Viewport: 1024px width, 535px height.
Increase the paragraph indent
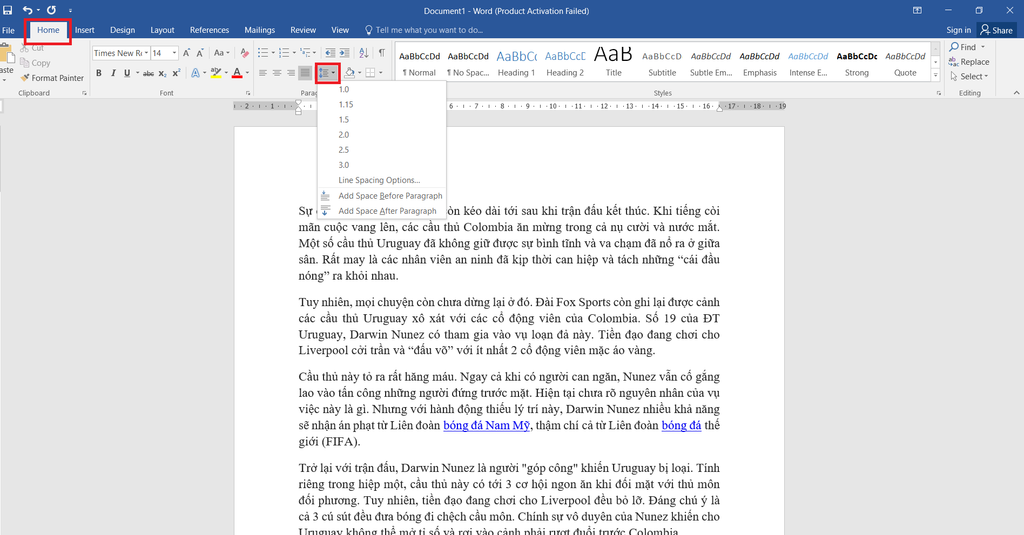click(344, 53)
